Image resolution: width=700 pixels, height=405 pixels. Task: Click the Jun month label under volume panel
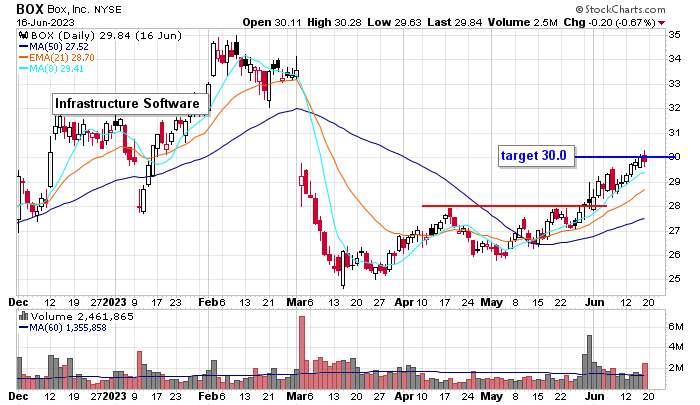coord(595,396)
